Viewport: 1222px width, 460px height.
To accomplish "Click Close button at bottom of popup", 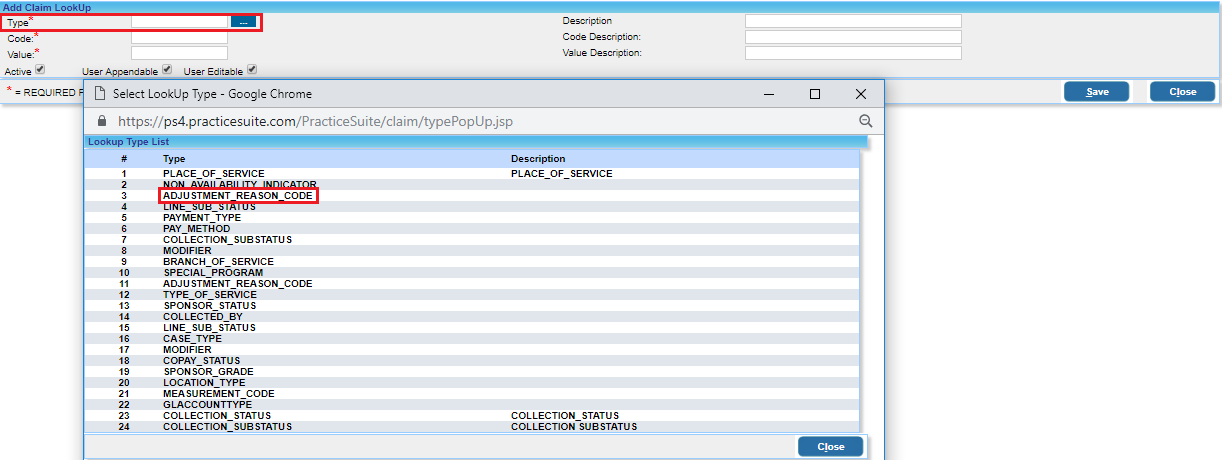I will (830, 446).
